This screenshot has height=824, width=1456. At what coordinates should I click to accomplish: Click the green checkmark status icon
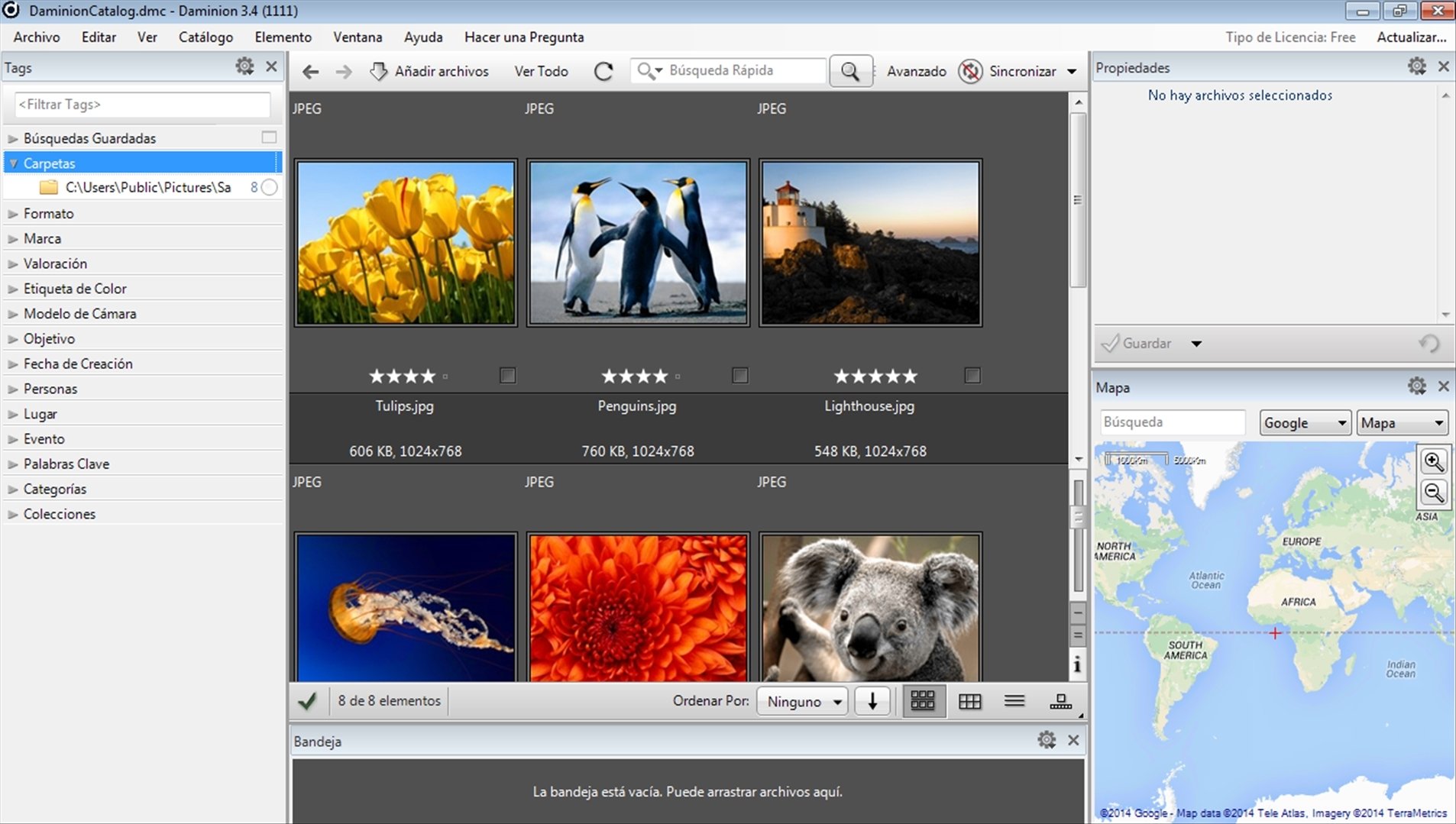[x=307, y=701]
